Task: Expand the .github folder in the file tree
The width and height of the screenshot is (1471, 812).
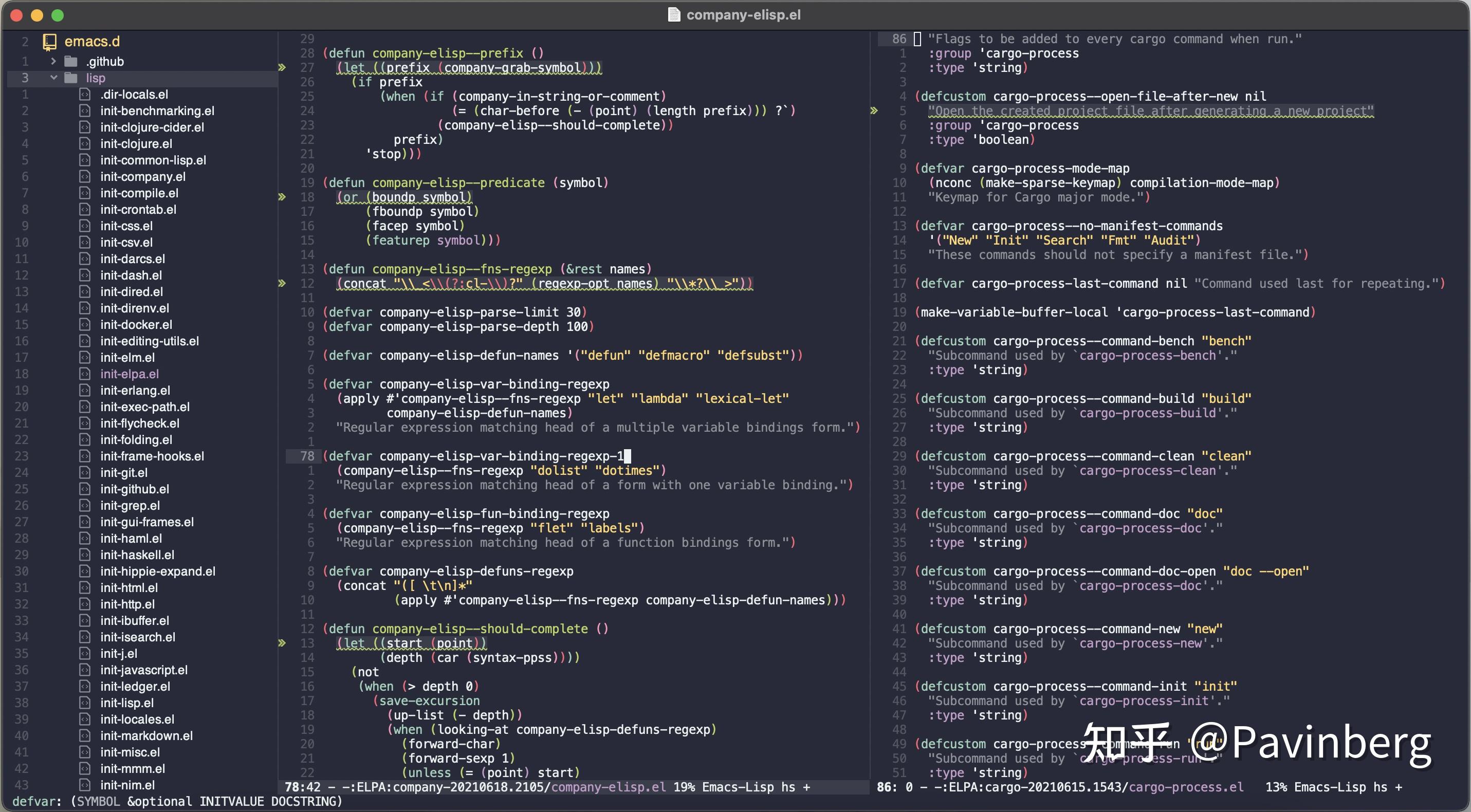Action: click(52, 61)
